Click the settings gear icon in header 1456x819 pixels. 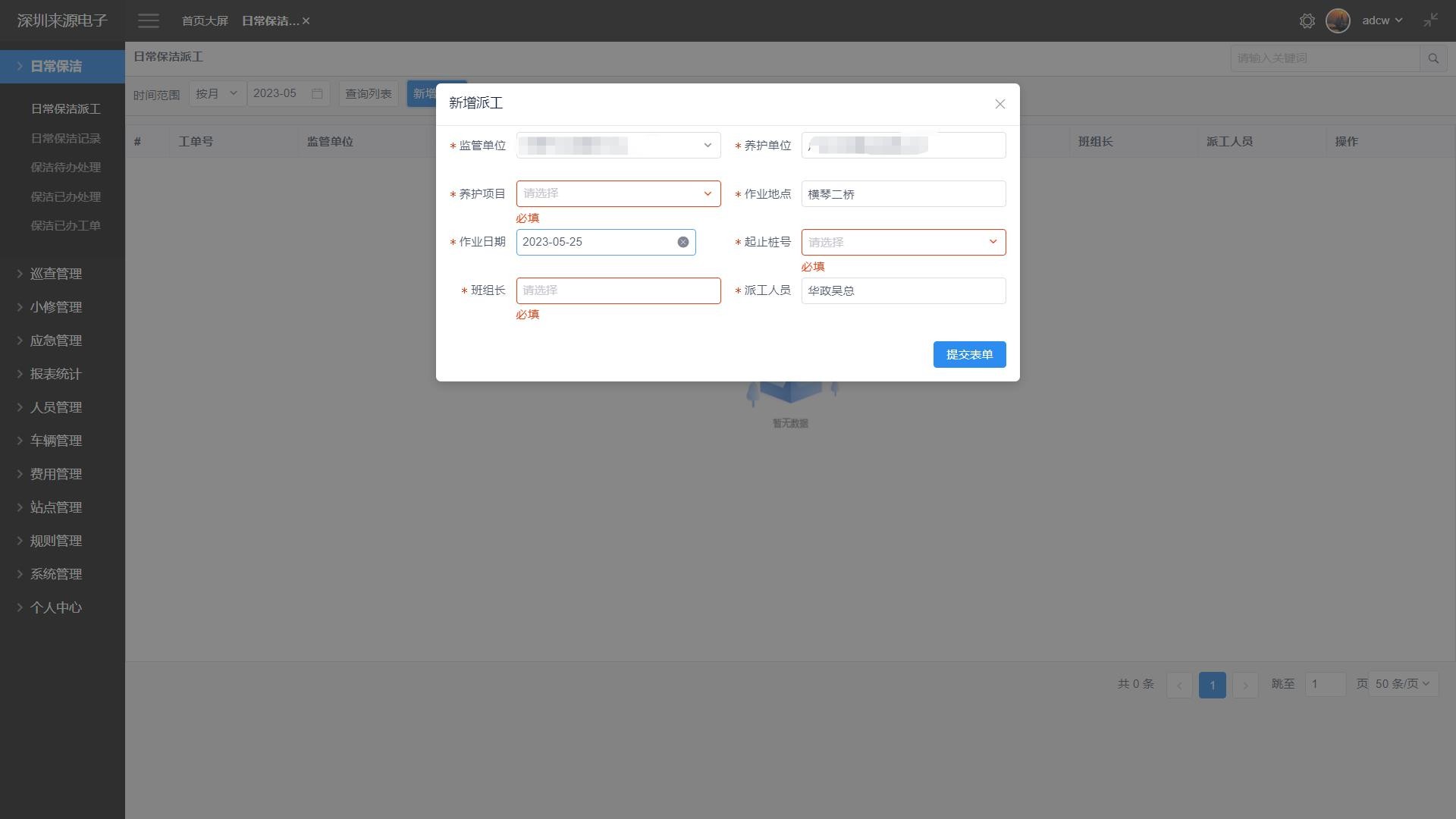coord(1307,21)
